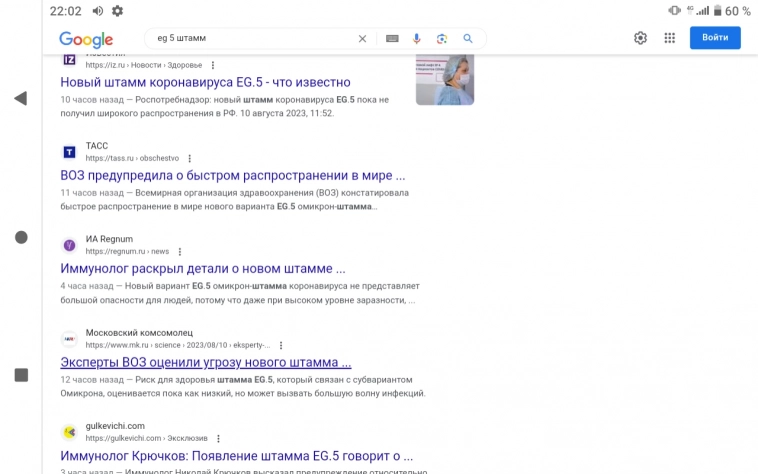Expand the options menu for the regnum.ru result

click(x=180, y=252)
